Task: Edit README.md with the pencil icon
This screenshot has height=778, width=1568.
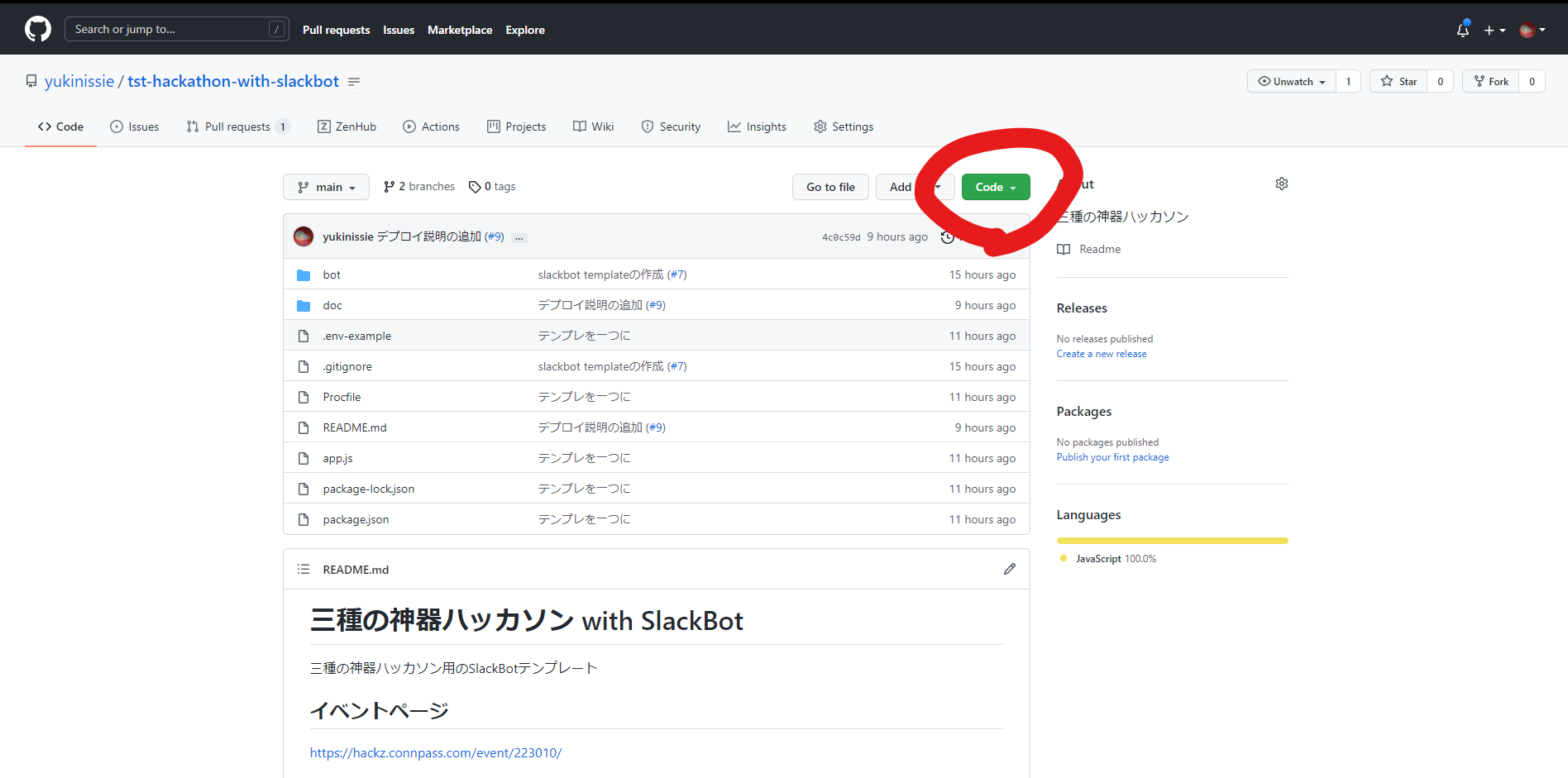Action: coord(1009,569)
